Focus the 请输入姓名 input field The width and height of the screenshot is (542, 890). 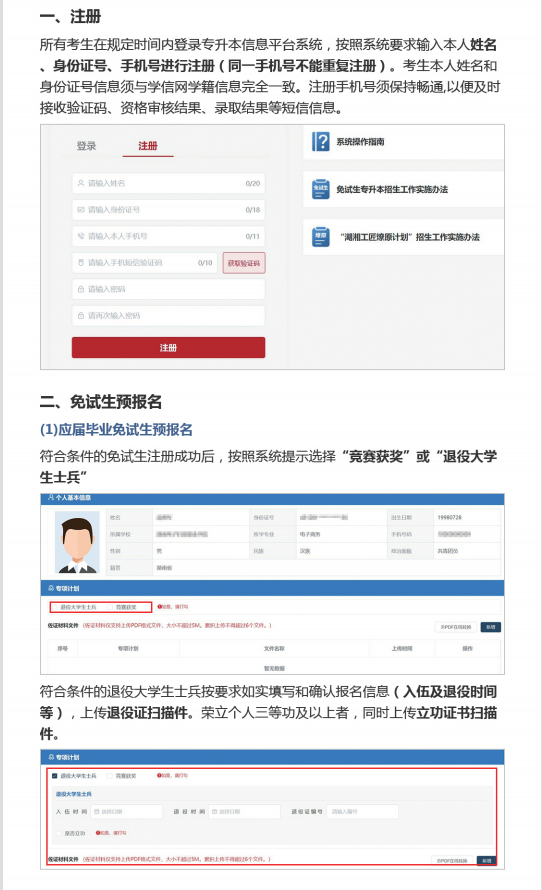pyautogui.click(x=169, y=183)
